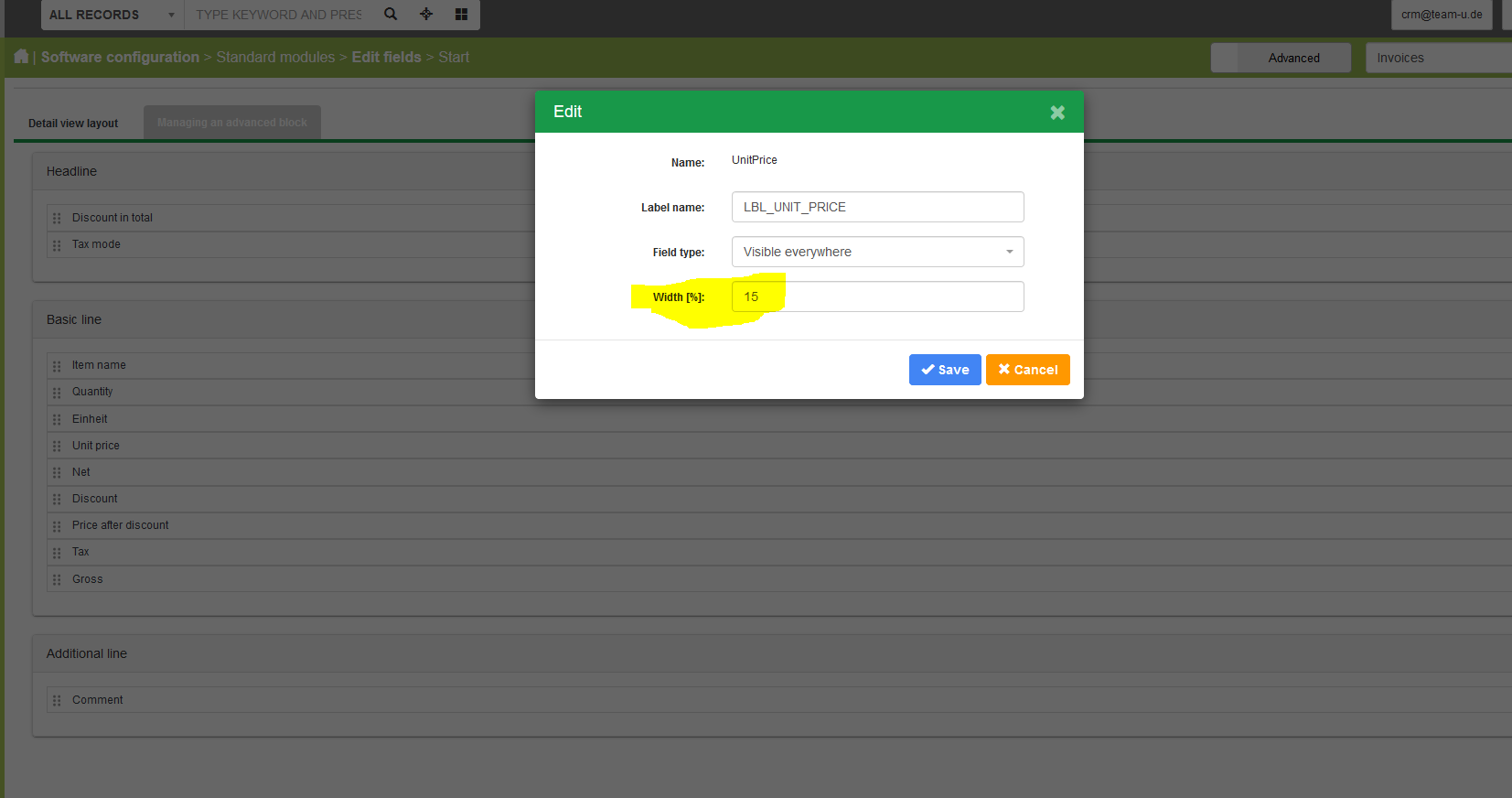Viewport: 1512px width, 798px height.
Task: Open Software configuration breadcrumb link
Action: tap(120, 57)
